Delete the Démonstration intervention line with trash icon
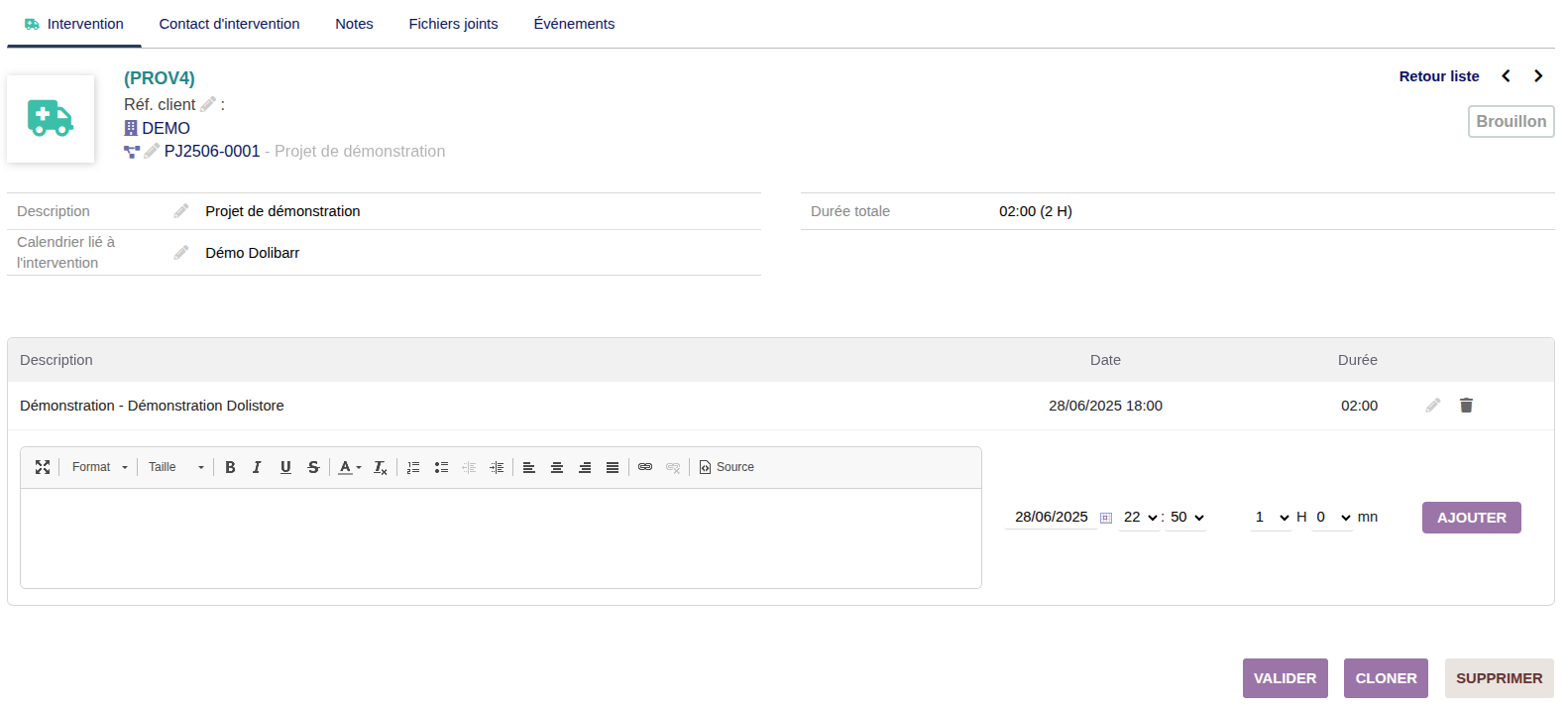Viewport: 1568px width, 711px height. click(x=1466, y=405)
